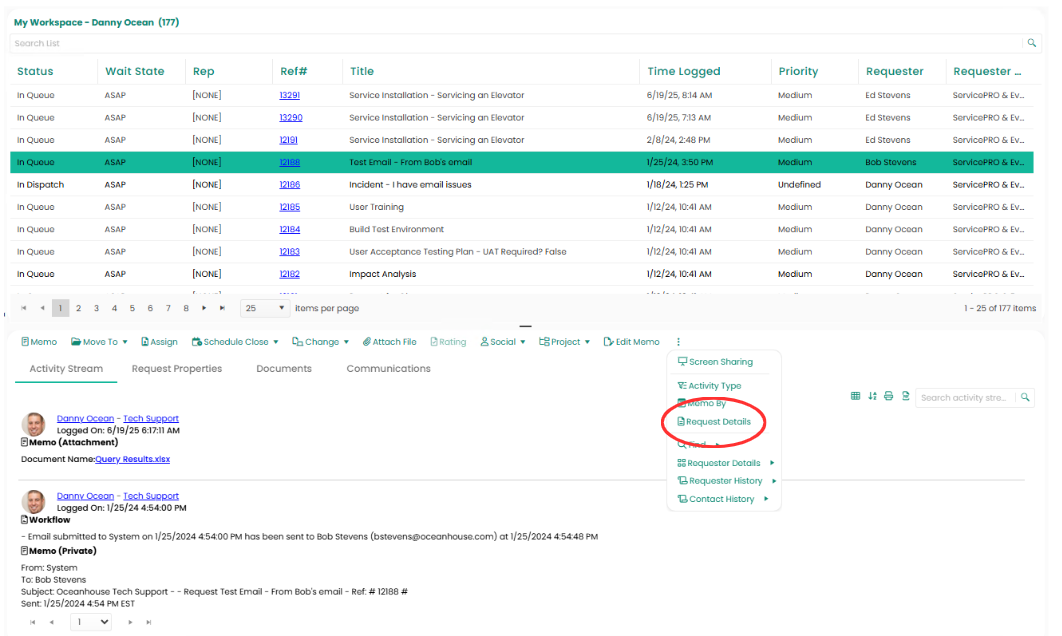Sort by the Priority column header
The image size is (1062, 636).
(x=798, y=71)
